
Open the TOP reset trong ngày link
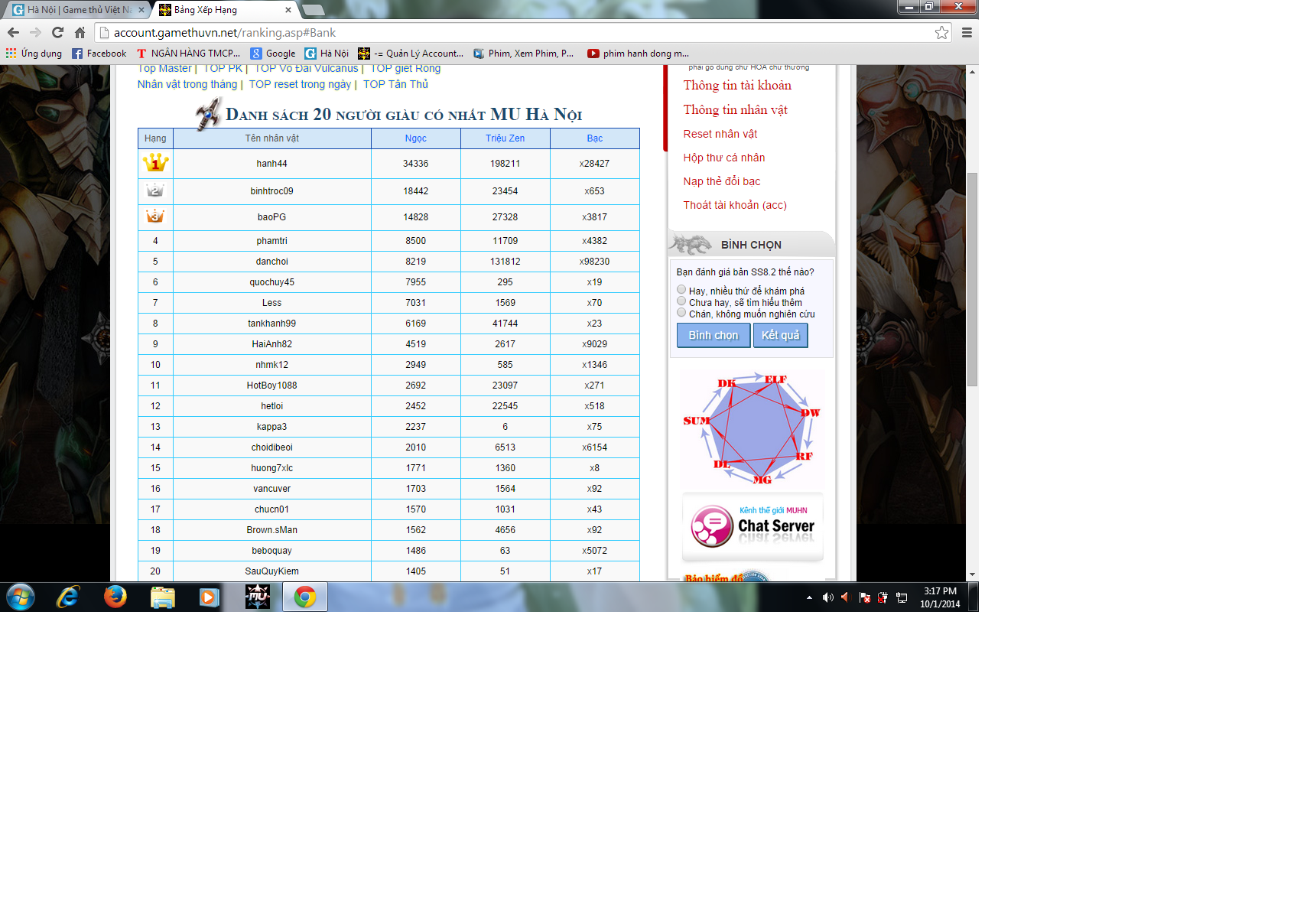point(300,84)
